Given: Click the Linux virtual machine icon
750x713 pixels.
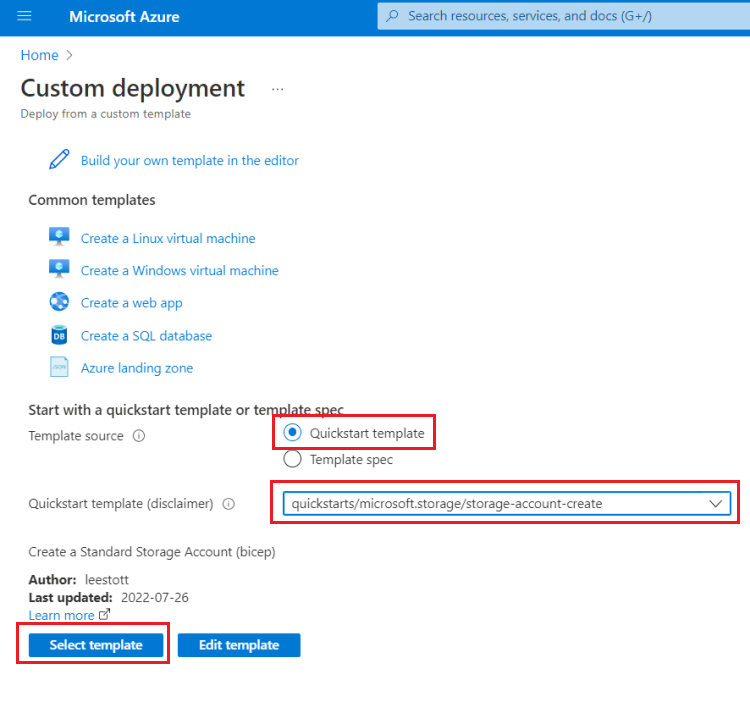Looking at the screenshot, I should (x=59, y=237).
